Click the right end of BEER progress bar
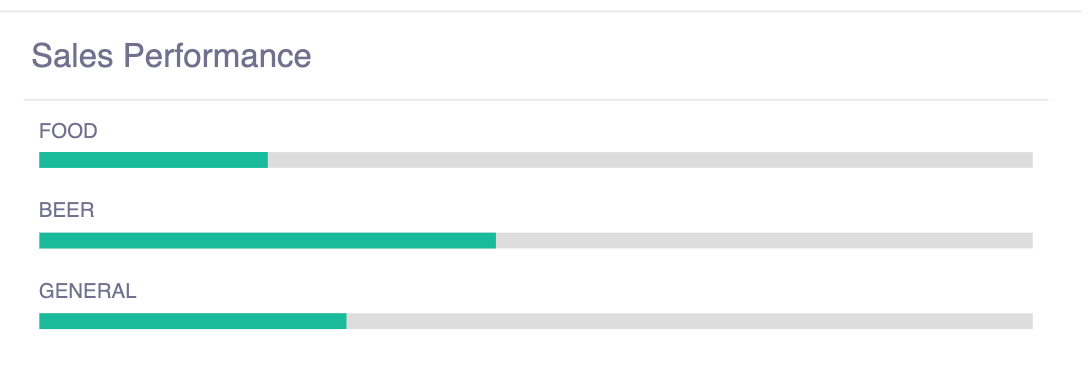 [1030, 240]
